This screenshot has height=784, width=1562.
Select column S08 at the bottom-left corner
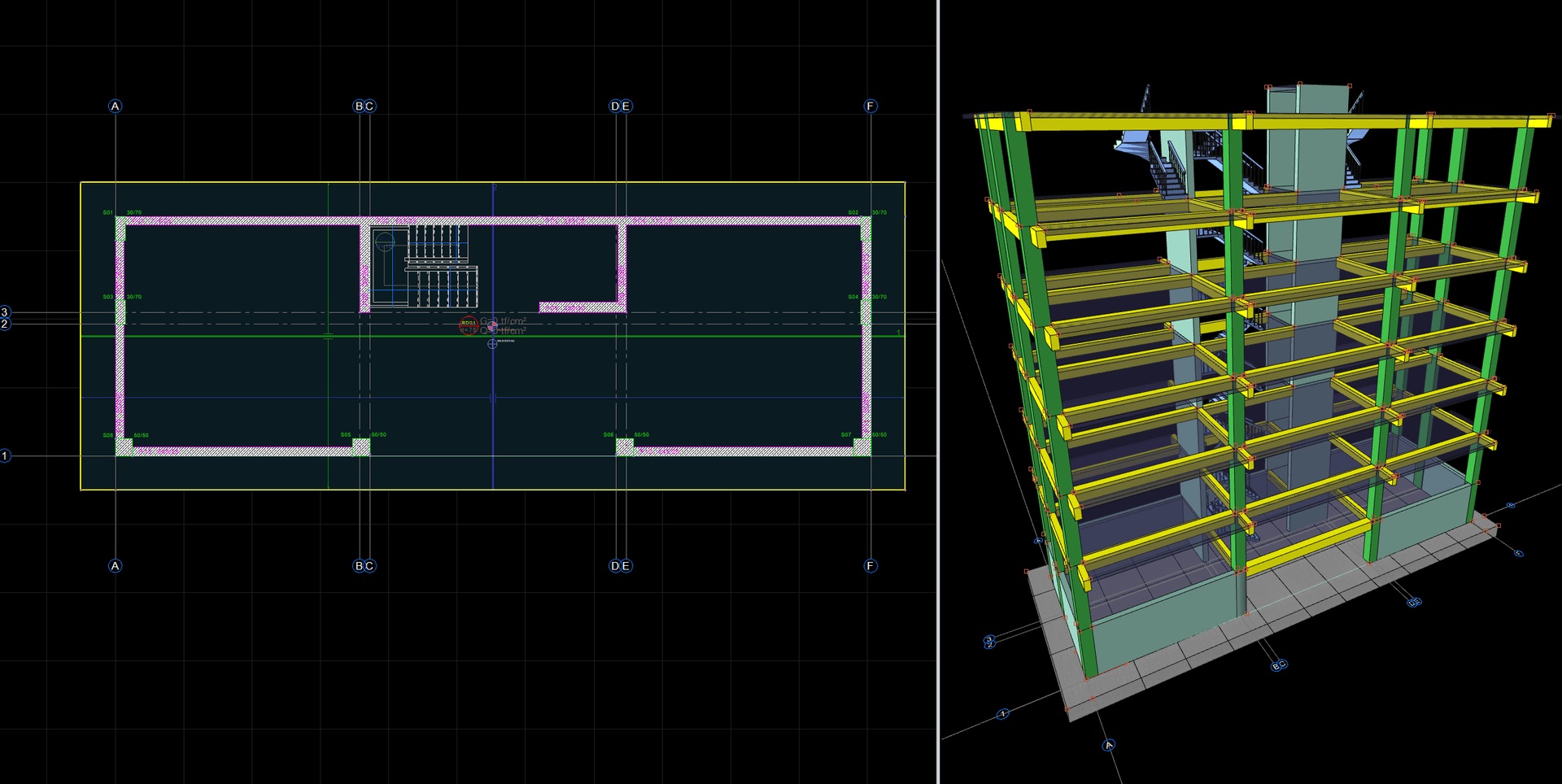[124, 447]
